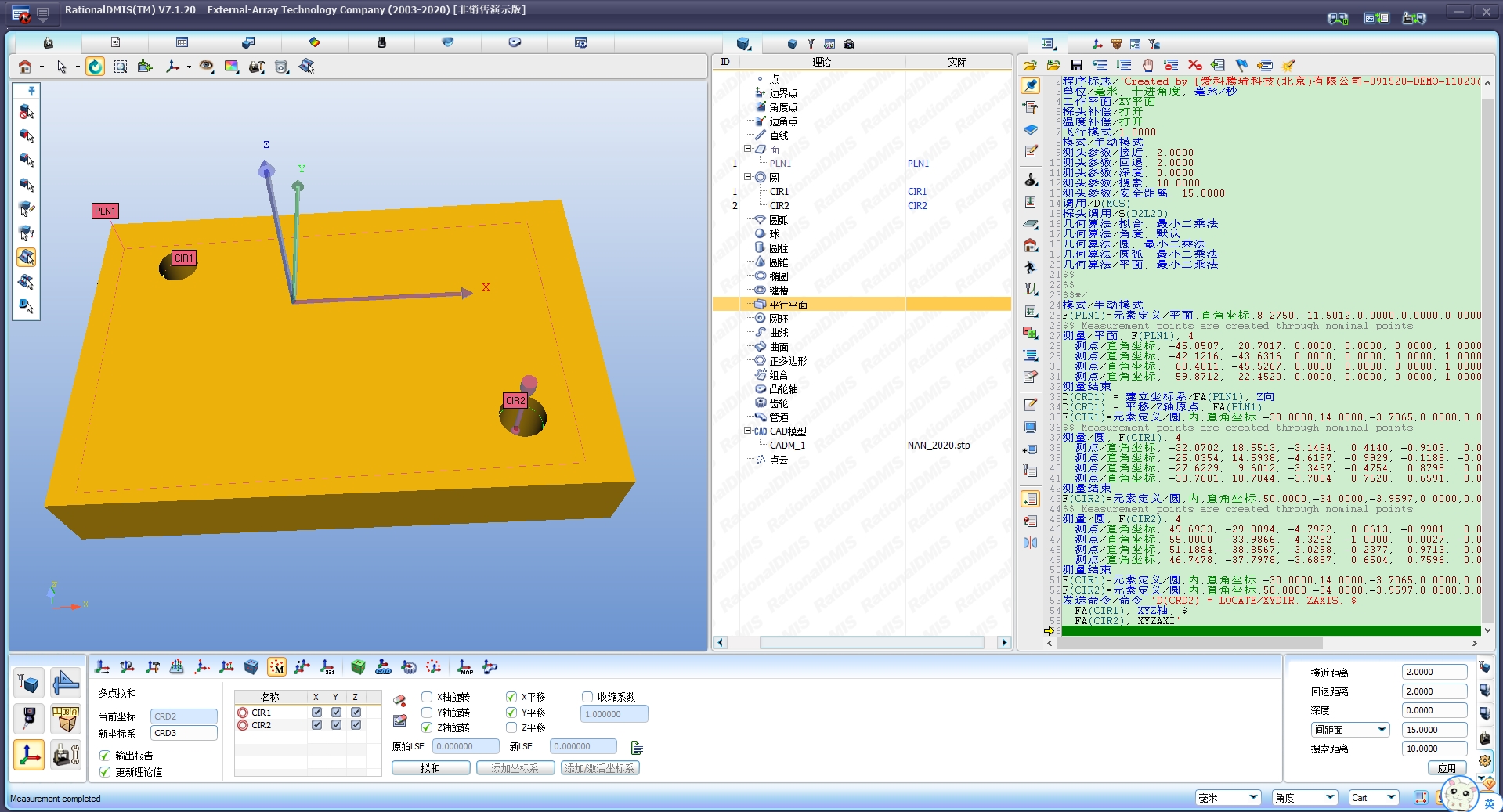Open the 角度 dropdown

1330,797
